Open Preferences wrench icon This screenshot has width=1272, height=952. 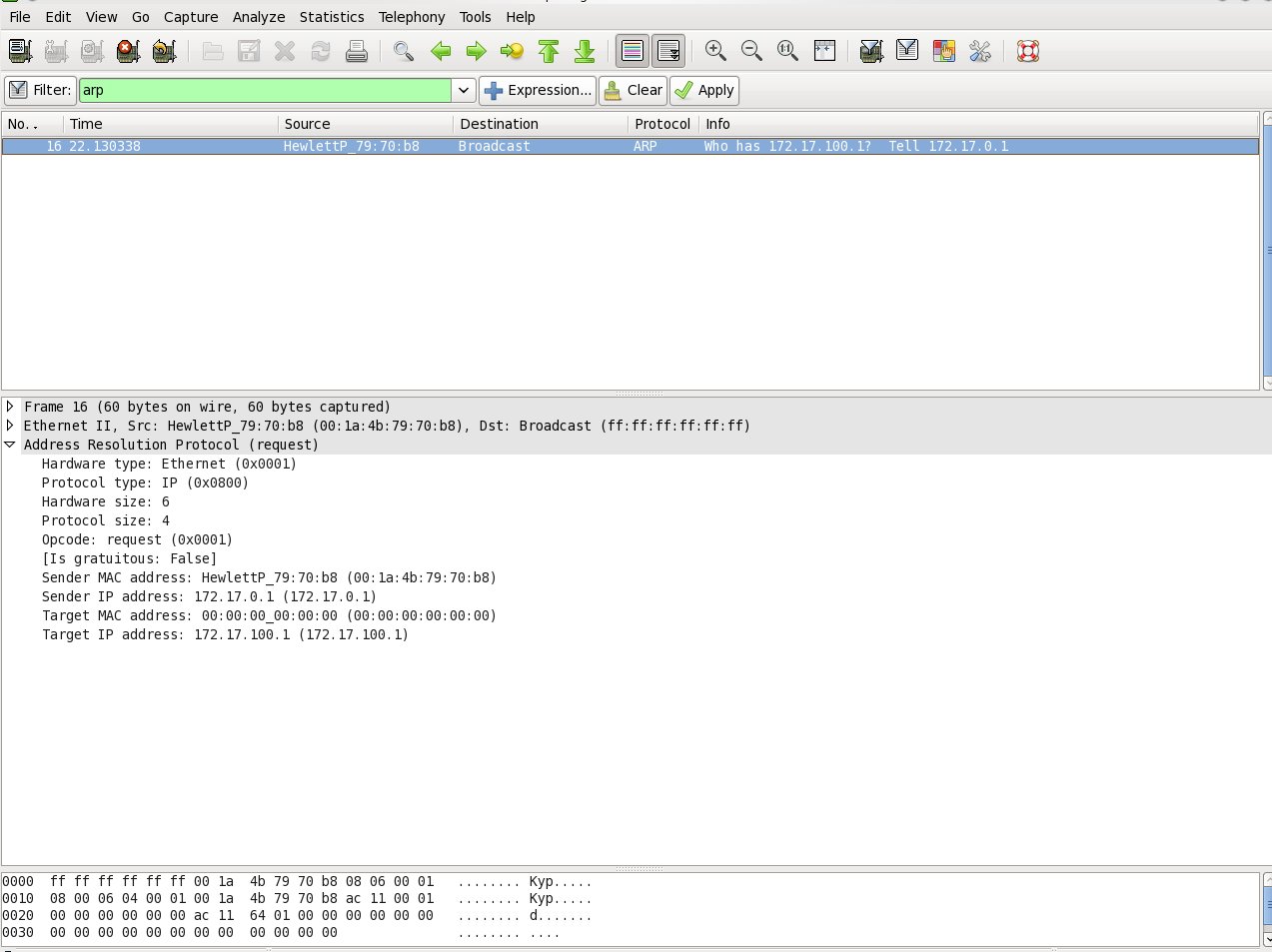click(979, 51)
